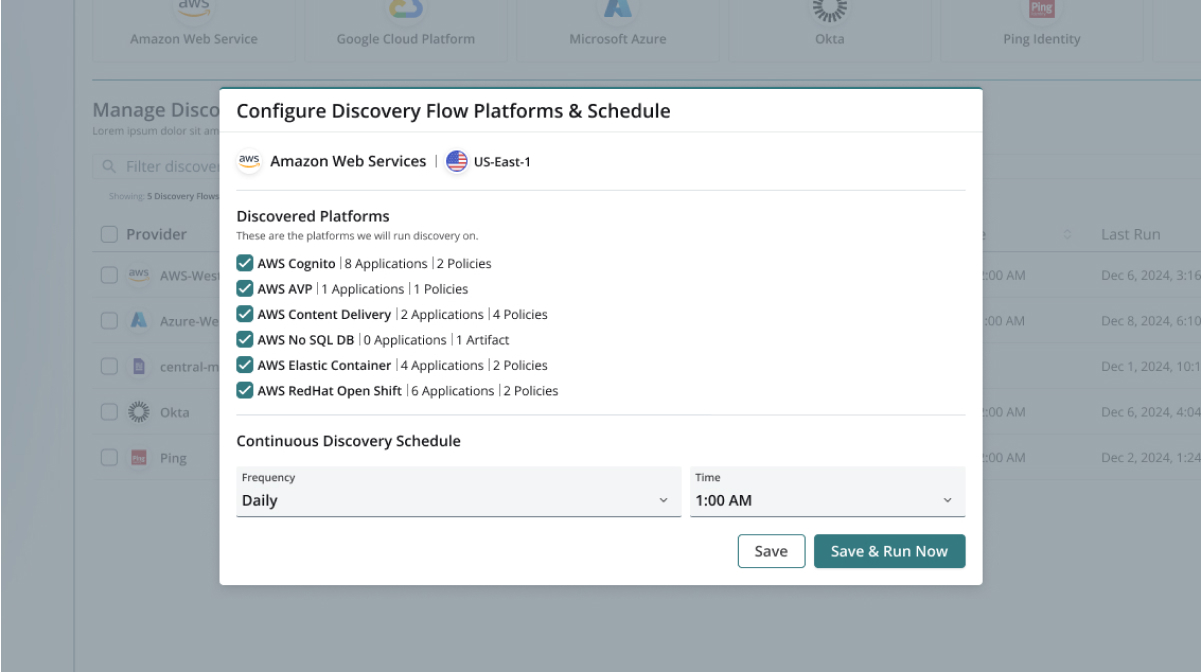Click the Dec 6, 2024, 3:16 last run cell
The image size is (1201, 672).
[1150, 275]
